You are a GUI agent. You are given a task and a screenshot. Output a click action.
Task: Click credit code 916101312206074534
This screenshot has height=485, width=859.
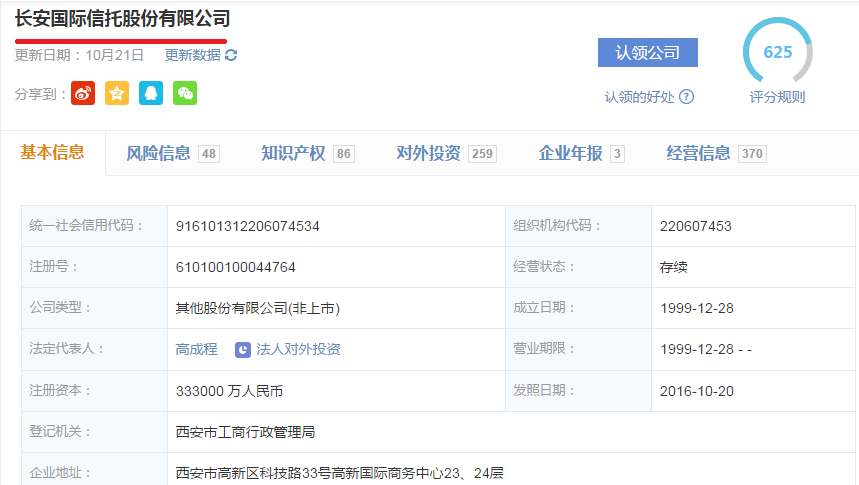pyautogui.click(x=248, y=226)
